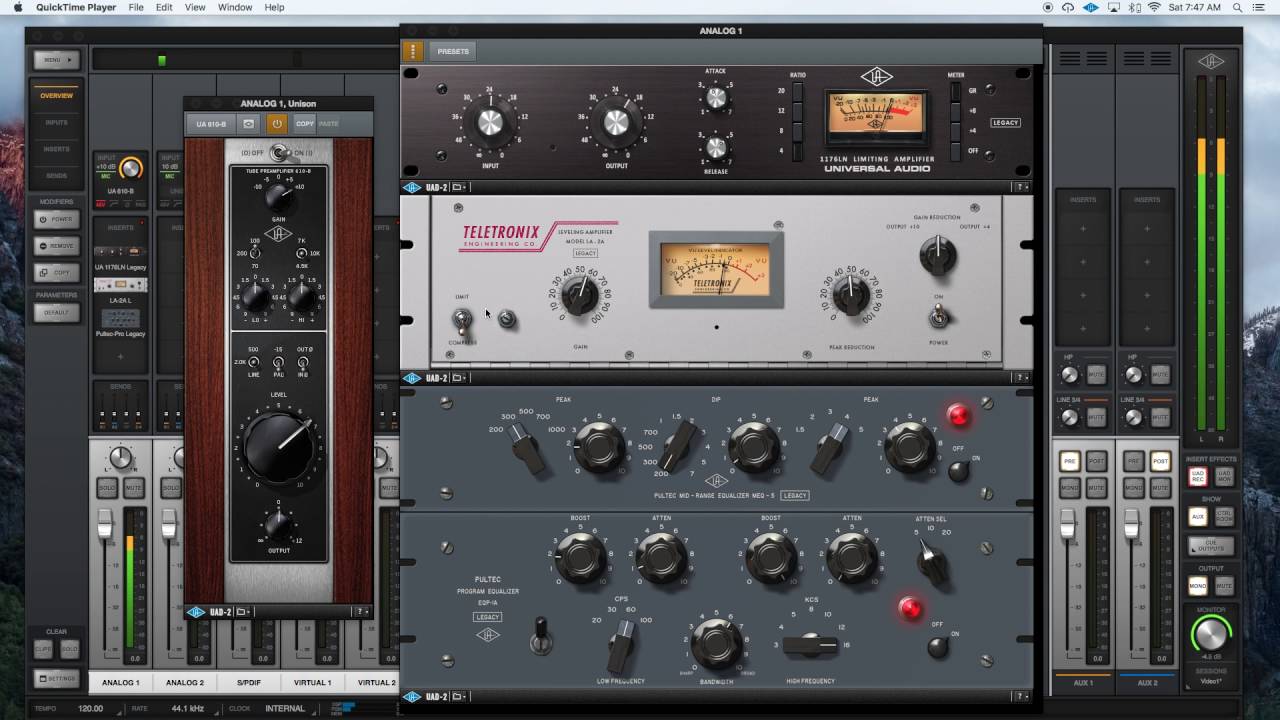Open the channel strip options menu icon
Screen dimensions: 1280x720
pyautogui.click(x=412, y=51)
